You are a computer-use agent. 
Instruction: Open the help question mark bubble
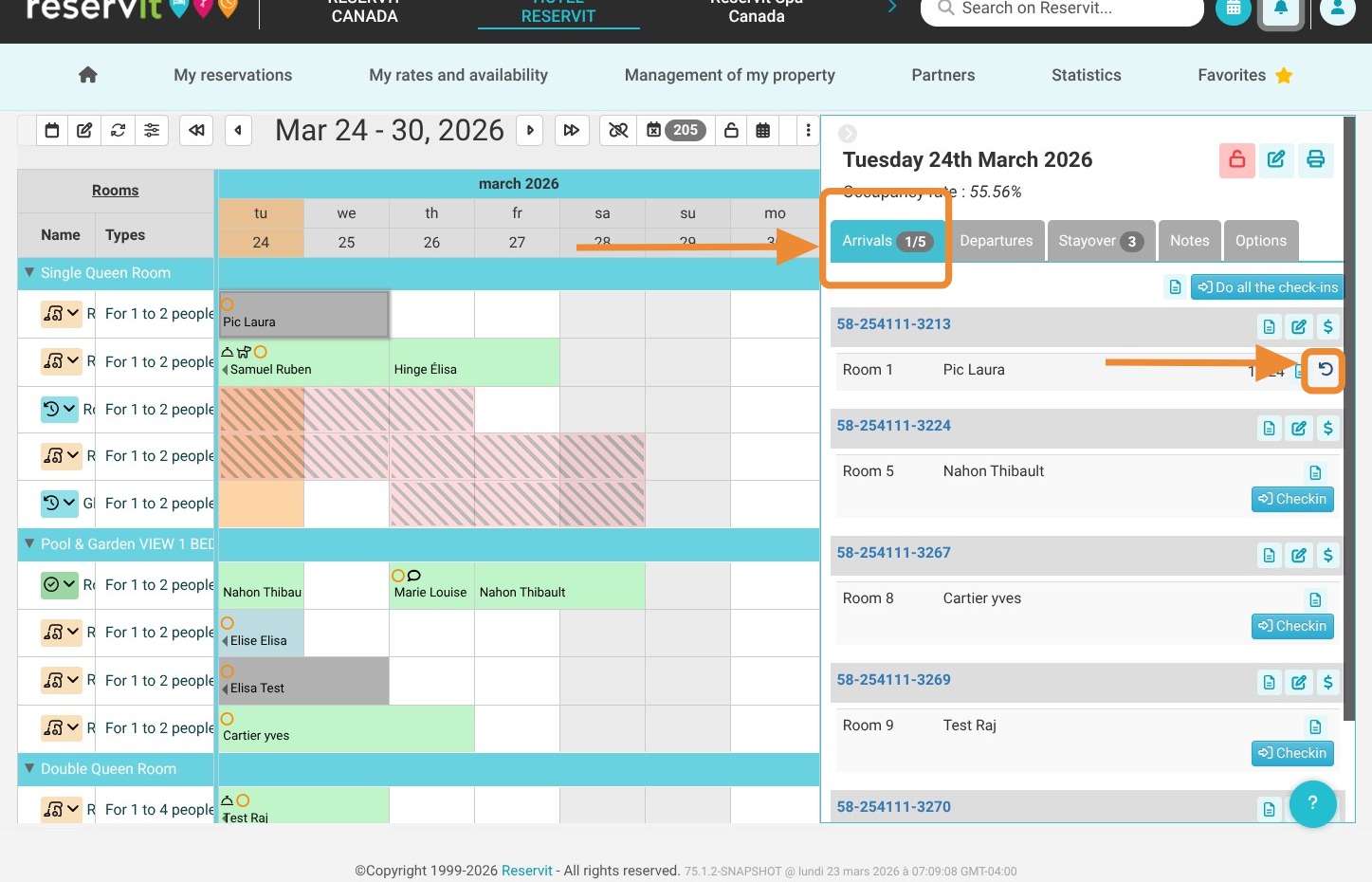tap(1313, 804)
